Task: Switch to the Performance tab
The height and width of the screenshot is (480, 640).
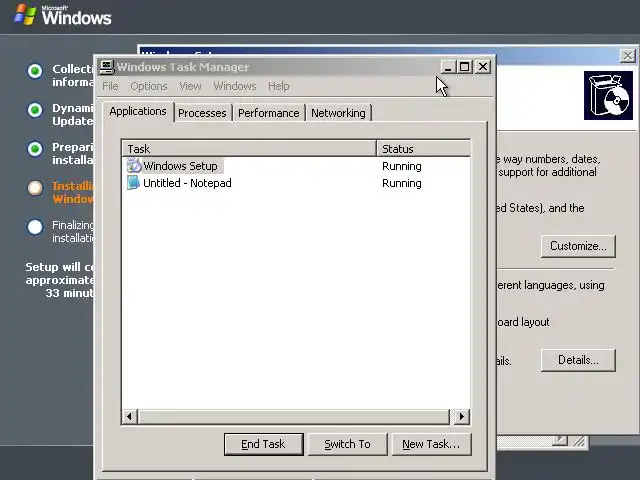Action: click(269, 113)
